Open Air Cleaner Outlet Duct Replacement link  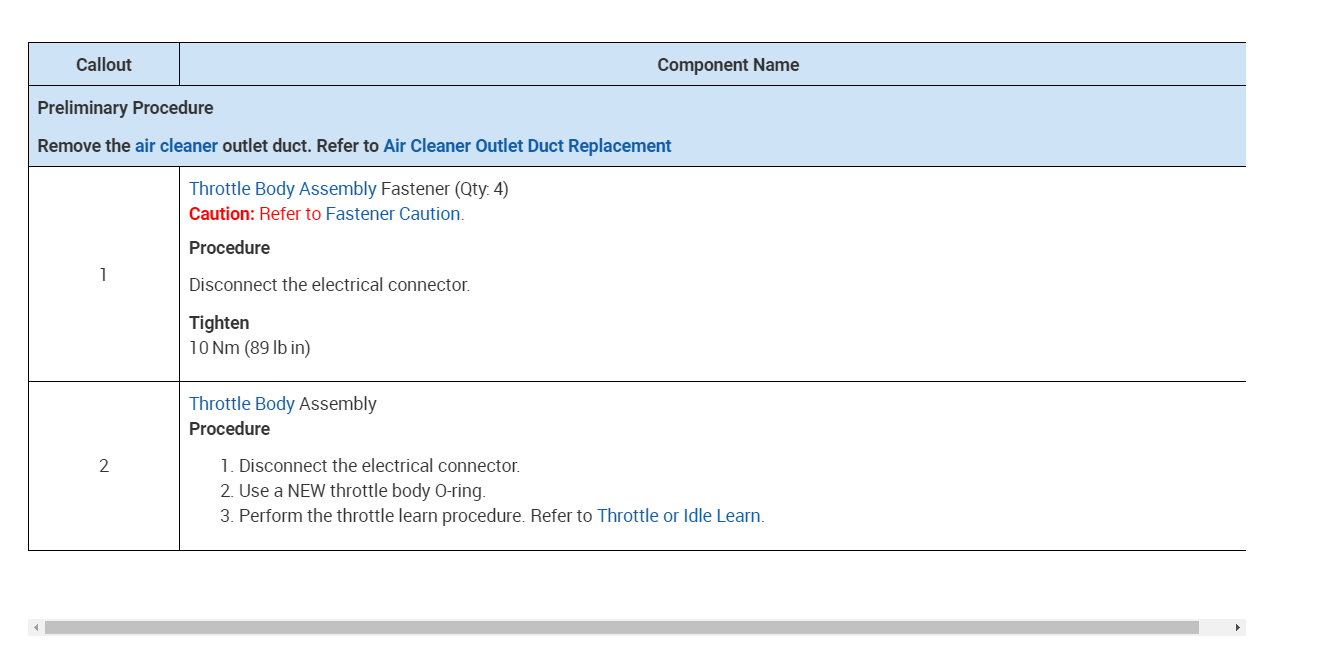(527, 146)
